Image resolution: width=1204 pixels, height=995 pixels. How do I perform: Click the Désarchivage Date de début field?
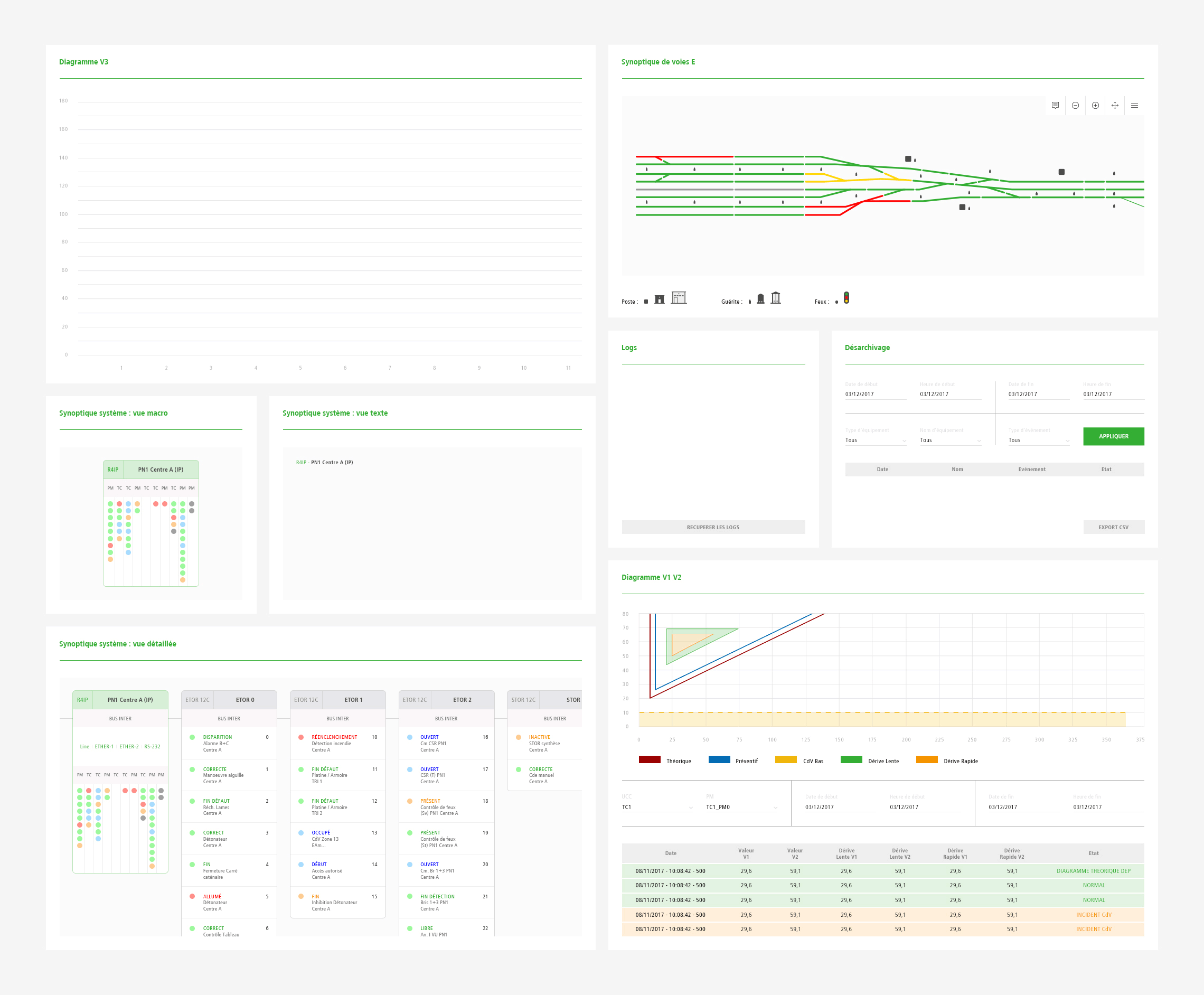click(874, 395)
